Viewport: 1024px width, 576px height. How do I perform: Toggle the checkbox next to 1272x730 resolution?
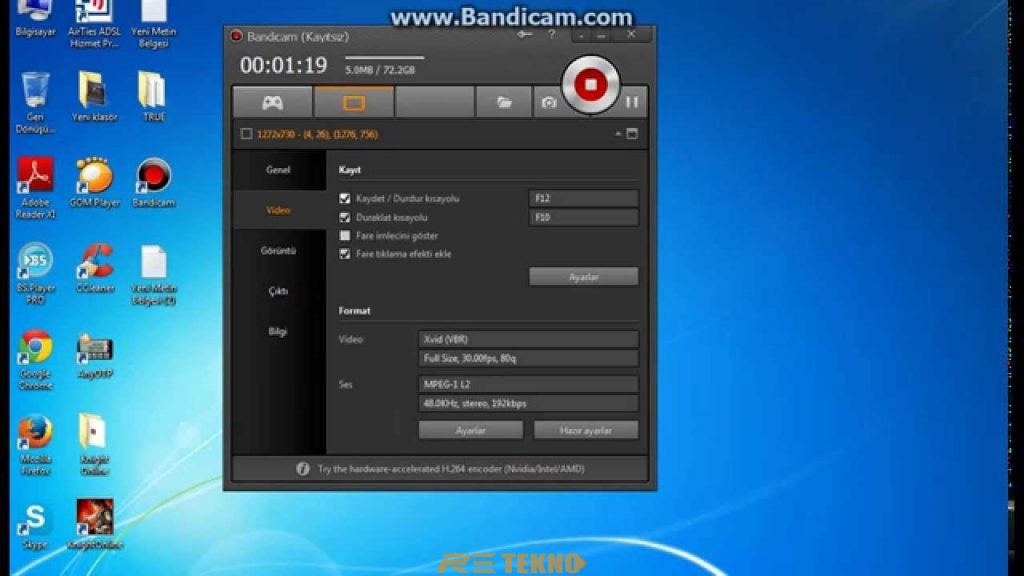click(246, 134)
